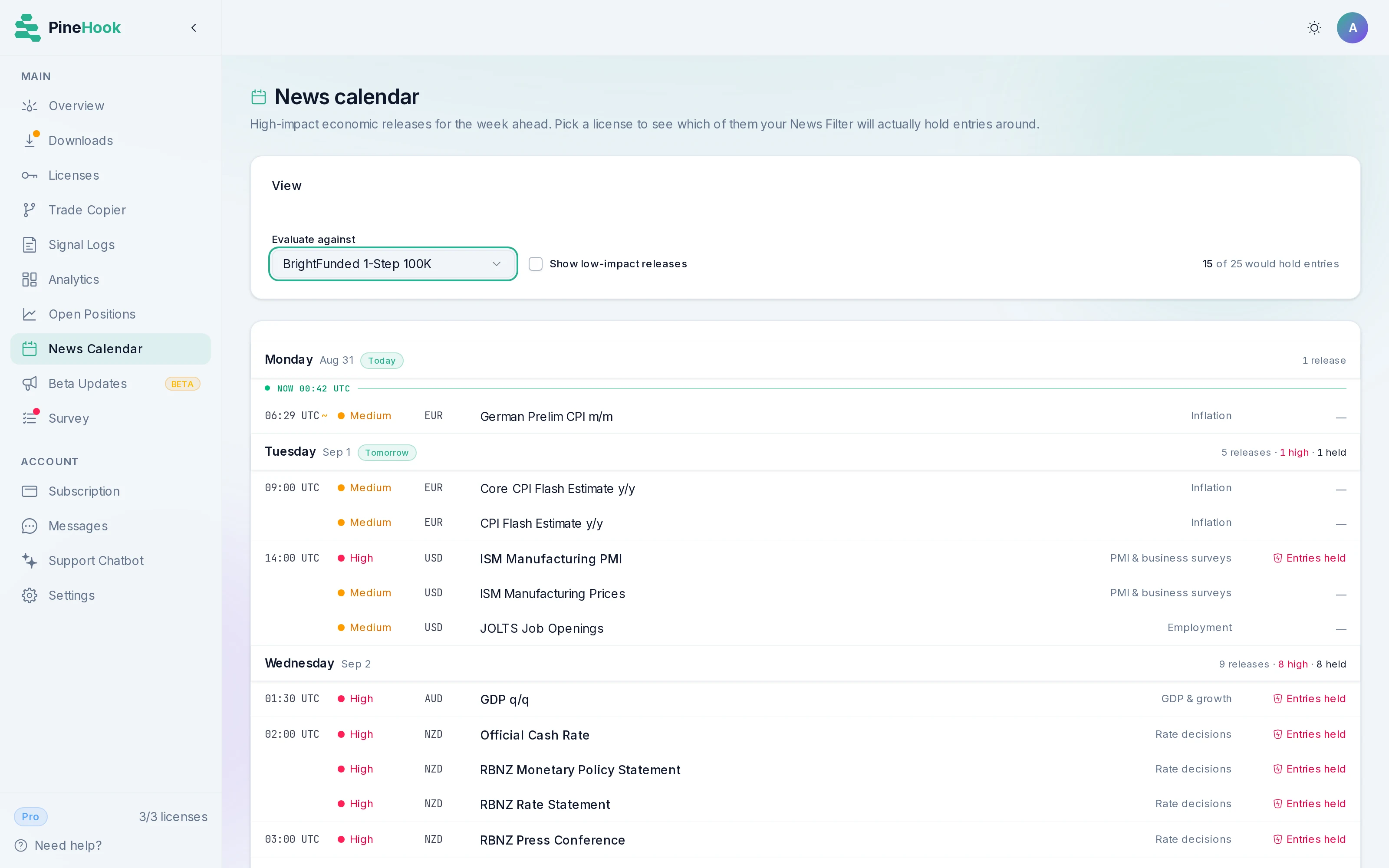The width and height of the screenshot is (1389, 868).
Task: Click the PineHook logo
Action: click(68, 27)
